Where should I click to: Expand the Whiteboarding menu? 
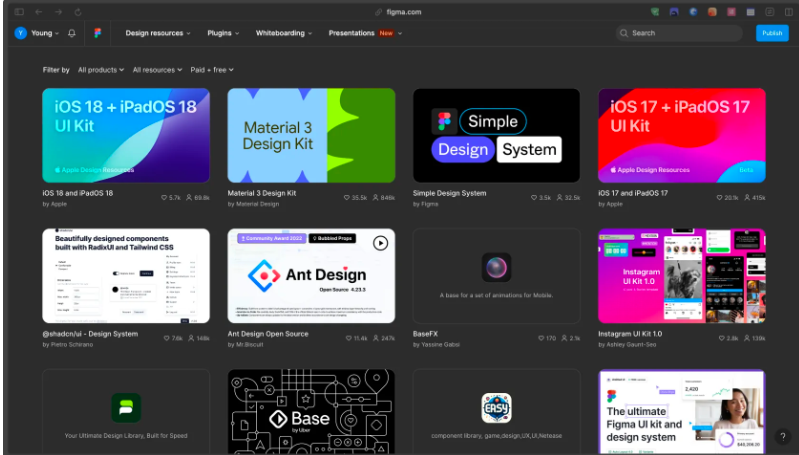(284, 33)
